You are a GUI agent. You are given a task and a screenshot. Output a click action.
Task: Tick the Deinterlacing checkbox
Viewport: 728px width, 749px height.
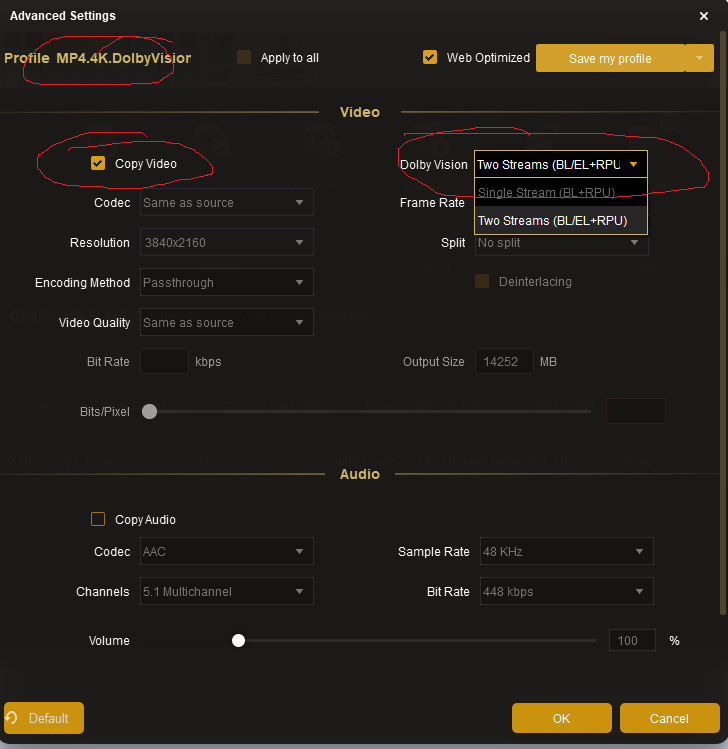pyautogui.click(x=482, y=282)
